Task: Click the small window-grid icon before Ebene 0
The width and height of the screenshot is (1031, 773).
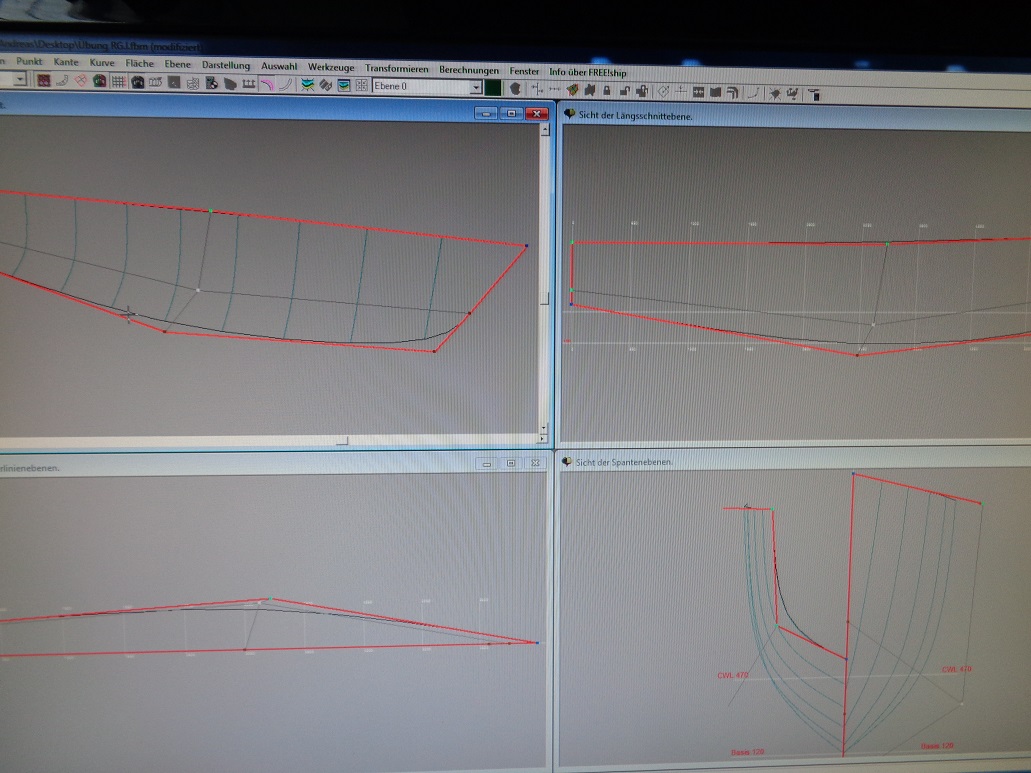Action: pyautogui.click(x=360, y=86)
